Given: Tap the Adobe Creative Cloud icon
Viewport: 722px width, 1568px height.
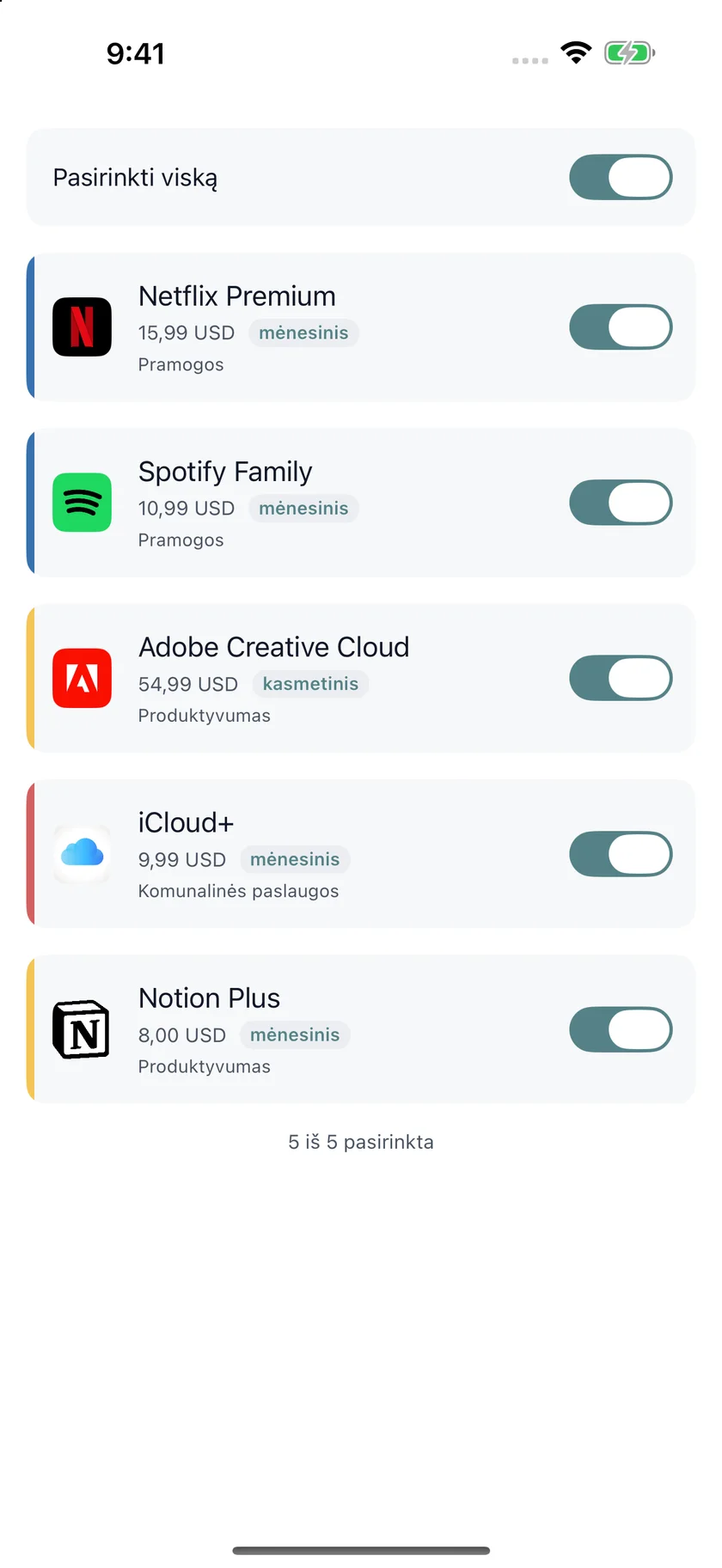Looking at the screenshot, I should [x=82, y=678].
